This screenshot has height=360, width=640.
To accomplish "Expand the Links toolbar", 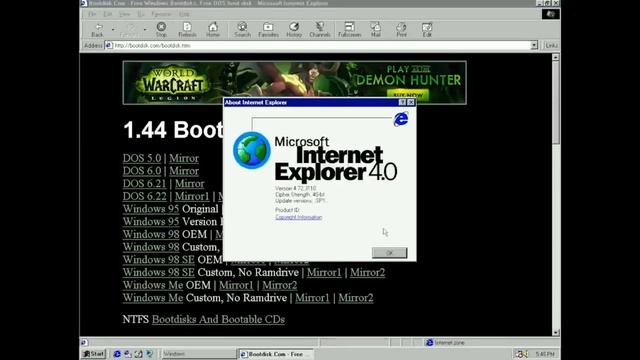I will [x=551, y=45].
